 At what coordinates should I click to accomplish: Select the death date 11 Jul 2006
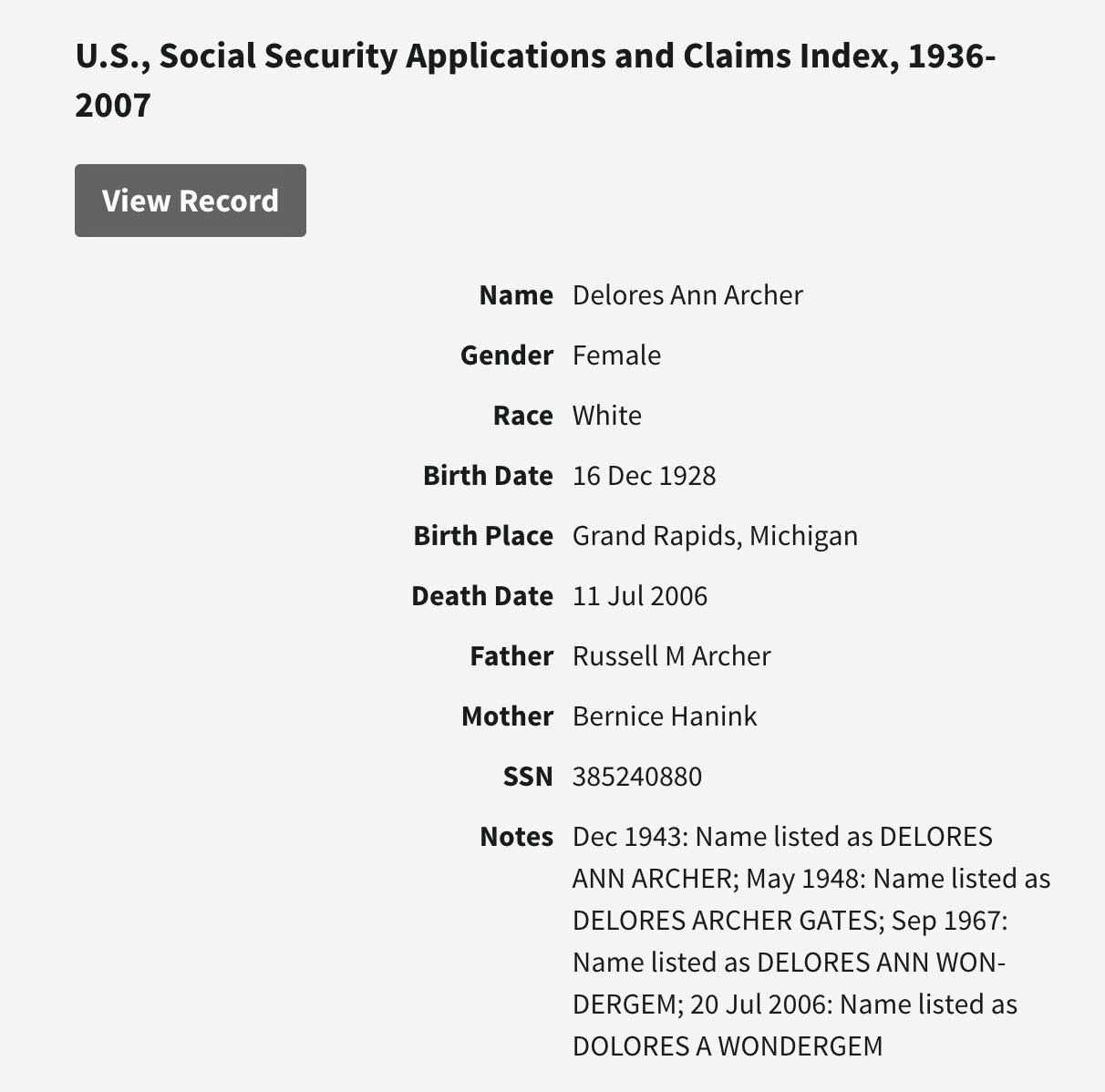tap(639, 596)
